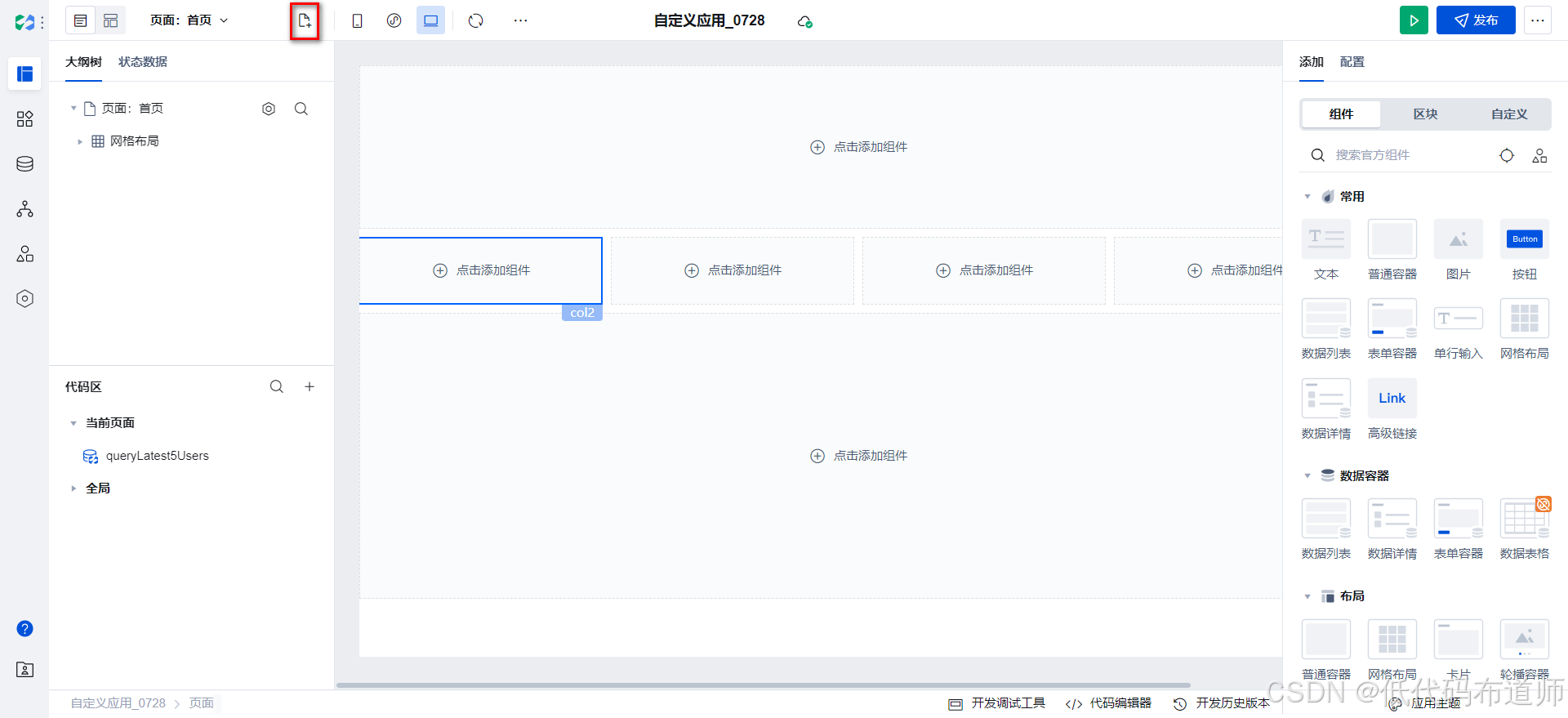The width and height of the screenshot is (1568, 718).
Task: Select the 自定义 segment
Action: [x=1509, y=114]
